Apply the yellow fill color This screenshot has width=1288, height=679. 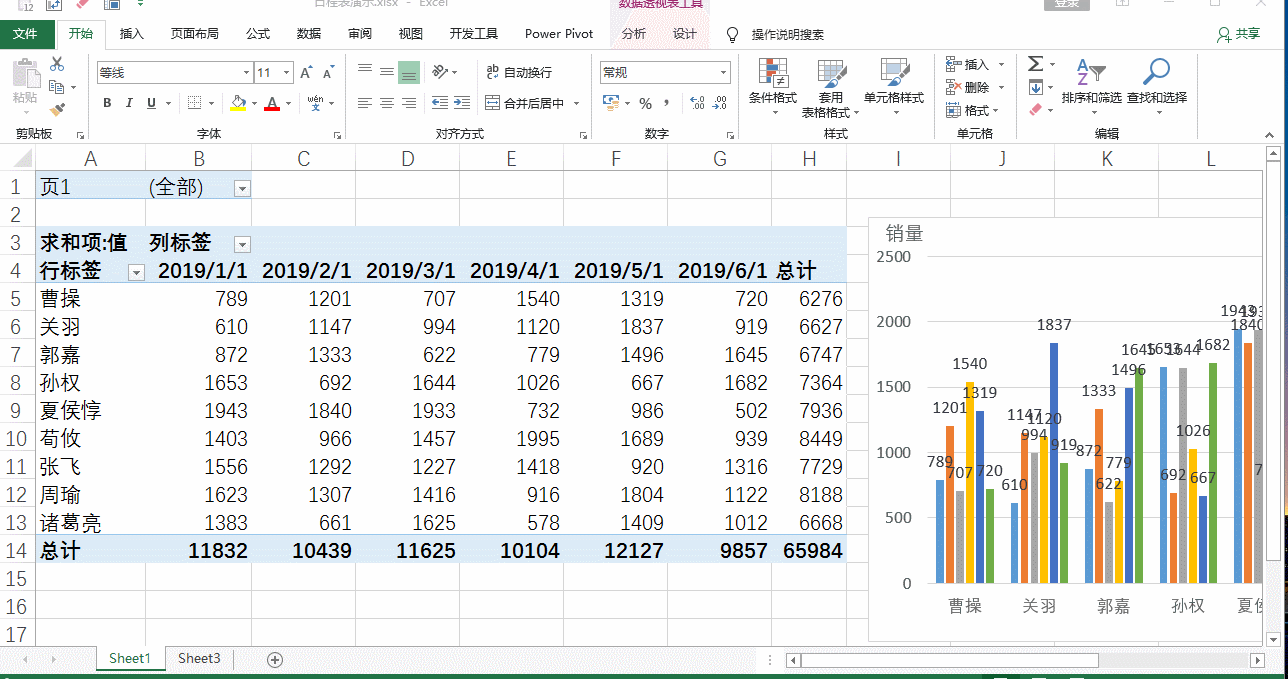pos(238,103)
